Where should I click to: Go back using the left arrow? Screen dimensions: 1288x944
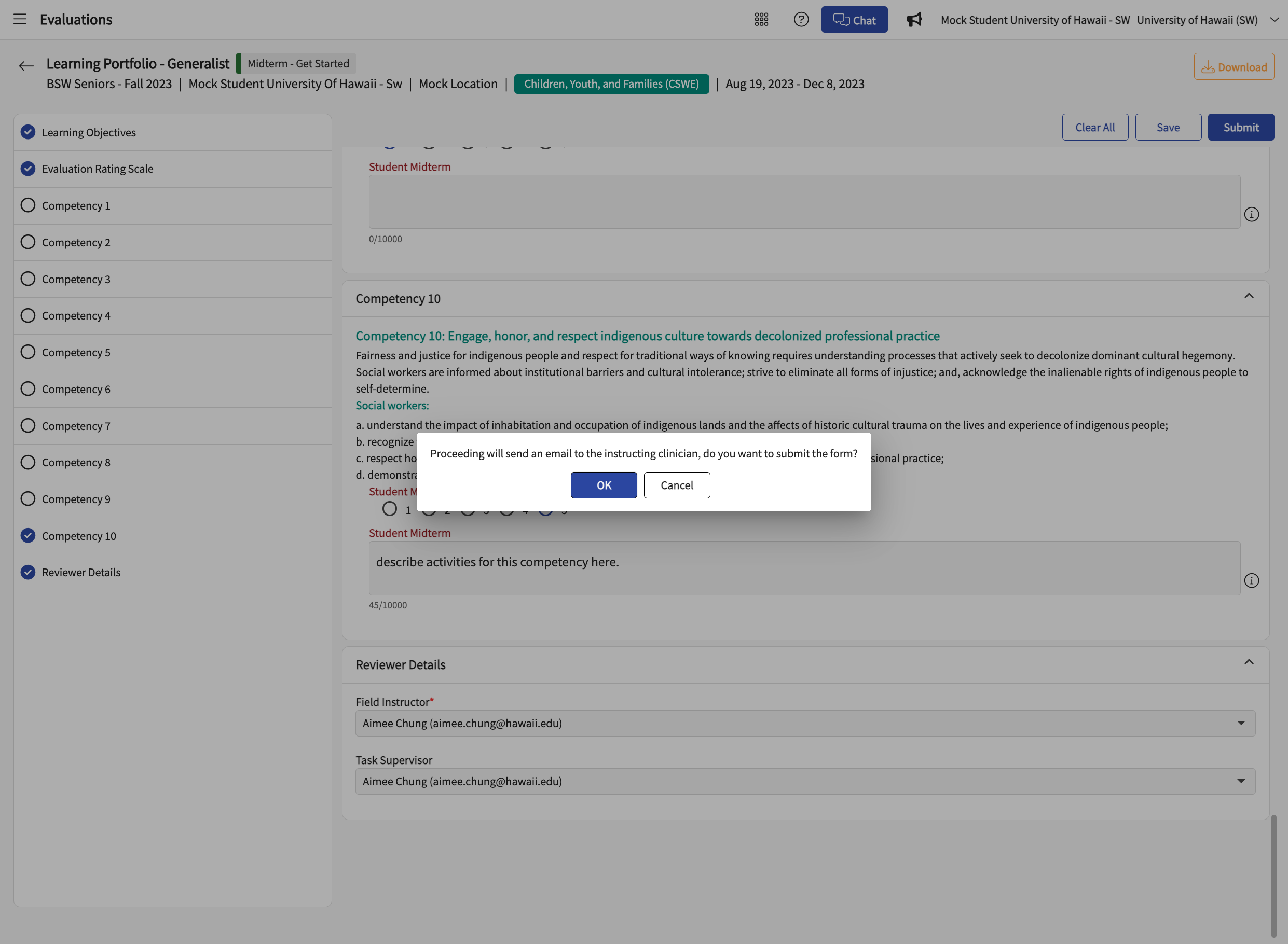click(26, 66)
